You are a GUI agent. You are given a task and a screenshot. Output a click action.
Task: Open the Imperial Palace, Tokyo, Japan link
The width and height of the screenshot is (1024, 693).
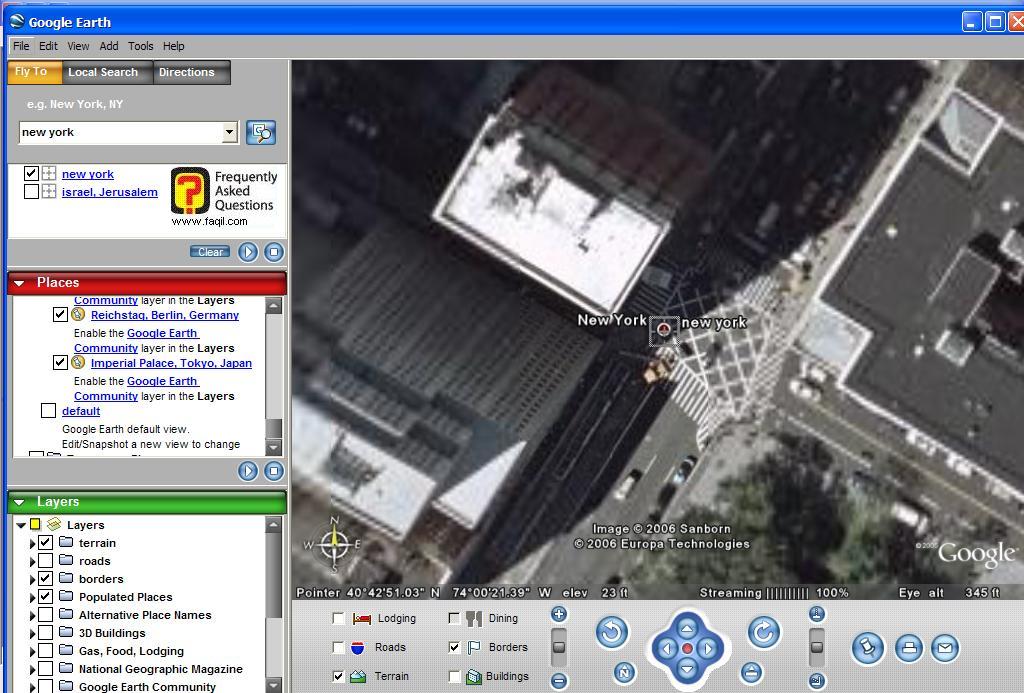click(171, 363)
